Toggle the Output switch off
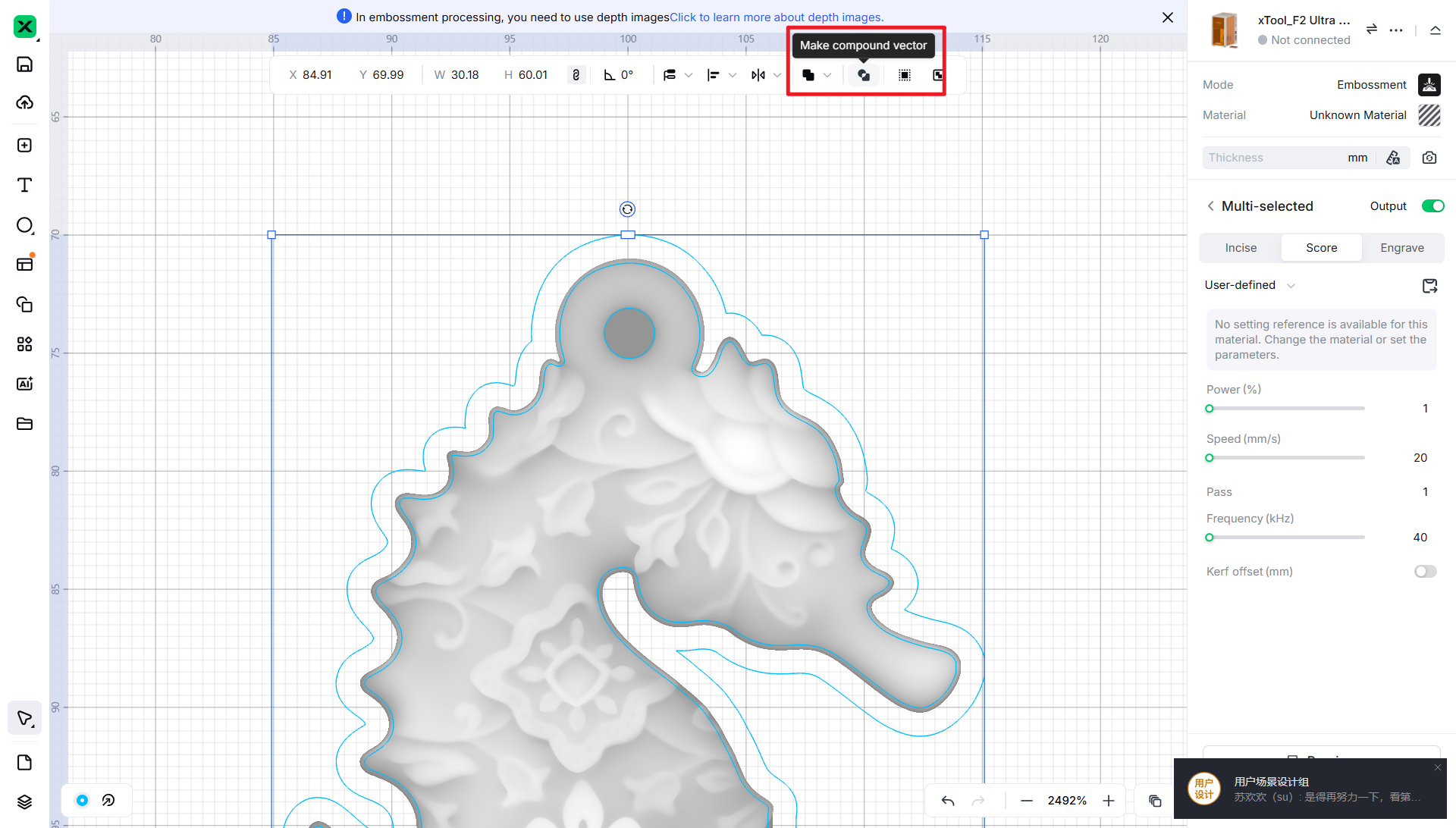Viewport: 1456px width, 828px height. point(1432,206)
